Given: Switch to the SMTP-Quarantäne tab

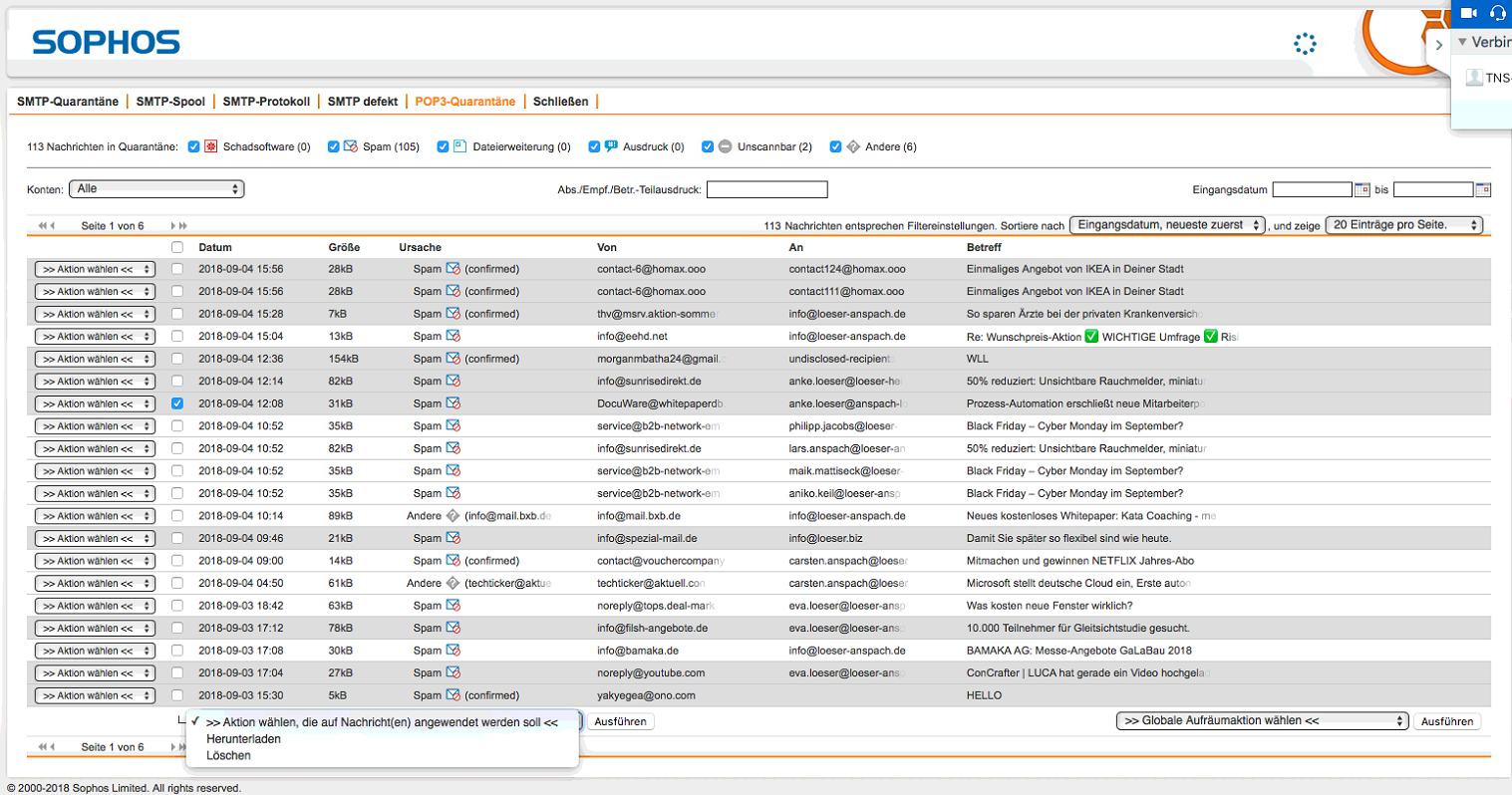Looking at the screenshot, I should (x=68, y=102).
